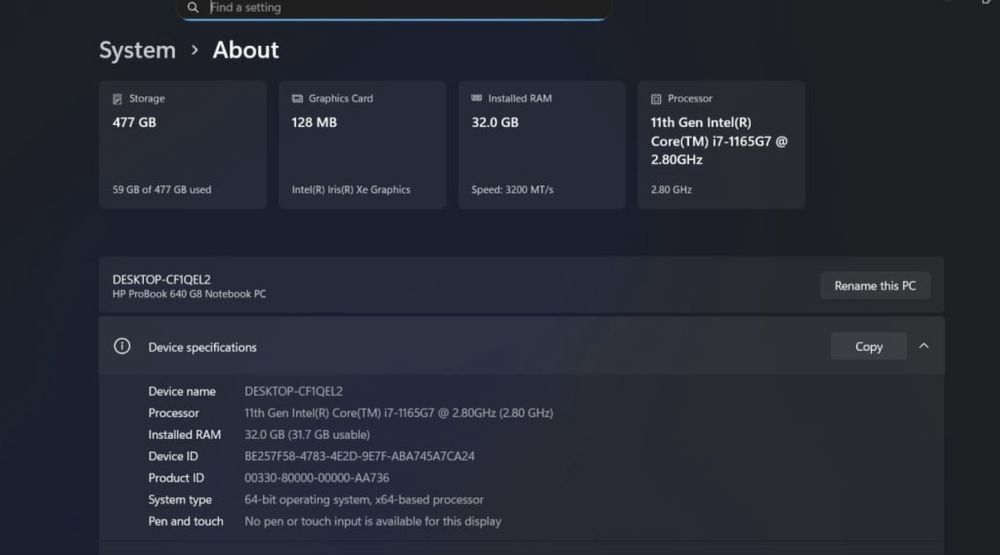This screenshot has width=1000, height=555.
Task: Click the search magnifier icon
Action: (x=193, y=8)
